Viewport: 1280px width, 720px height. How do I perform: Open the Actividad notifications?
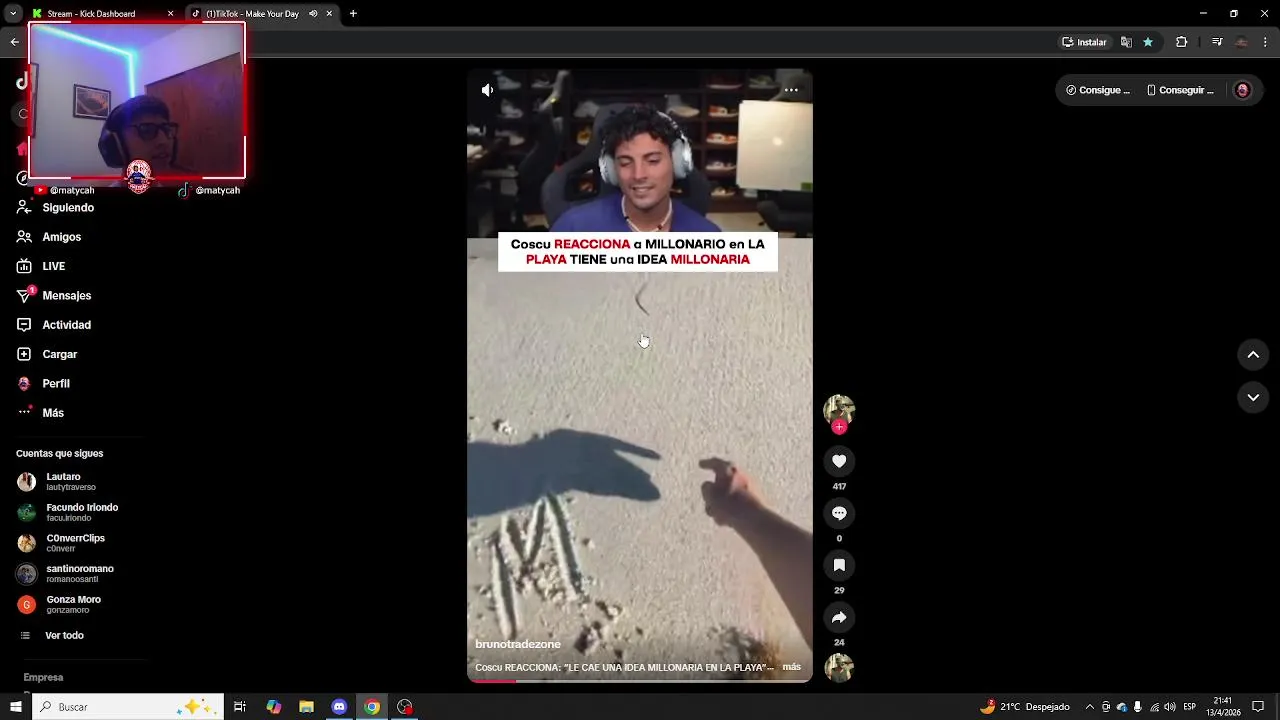(54, 325)
